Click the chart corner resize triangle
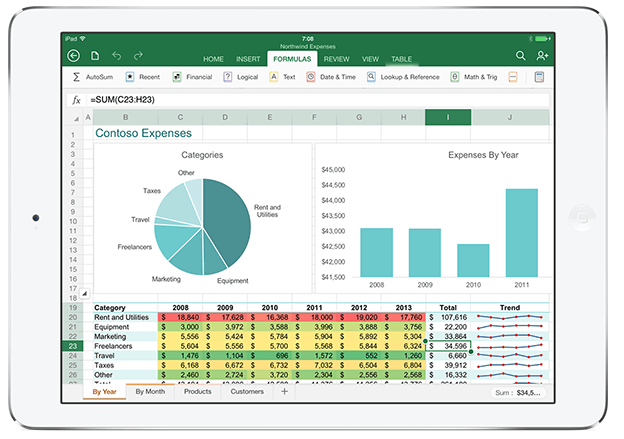 pos(85,294)
